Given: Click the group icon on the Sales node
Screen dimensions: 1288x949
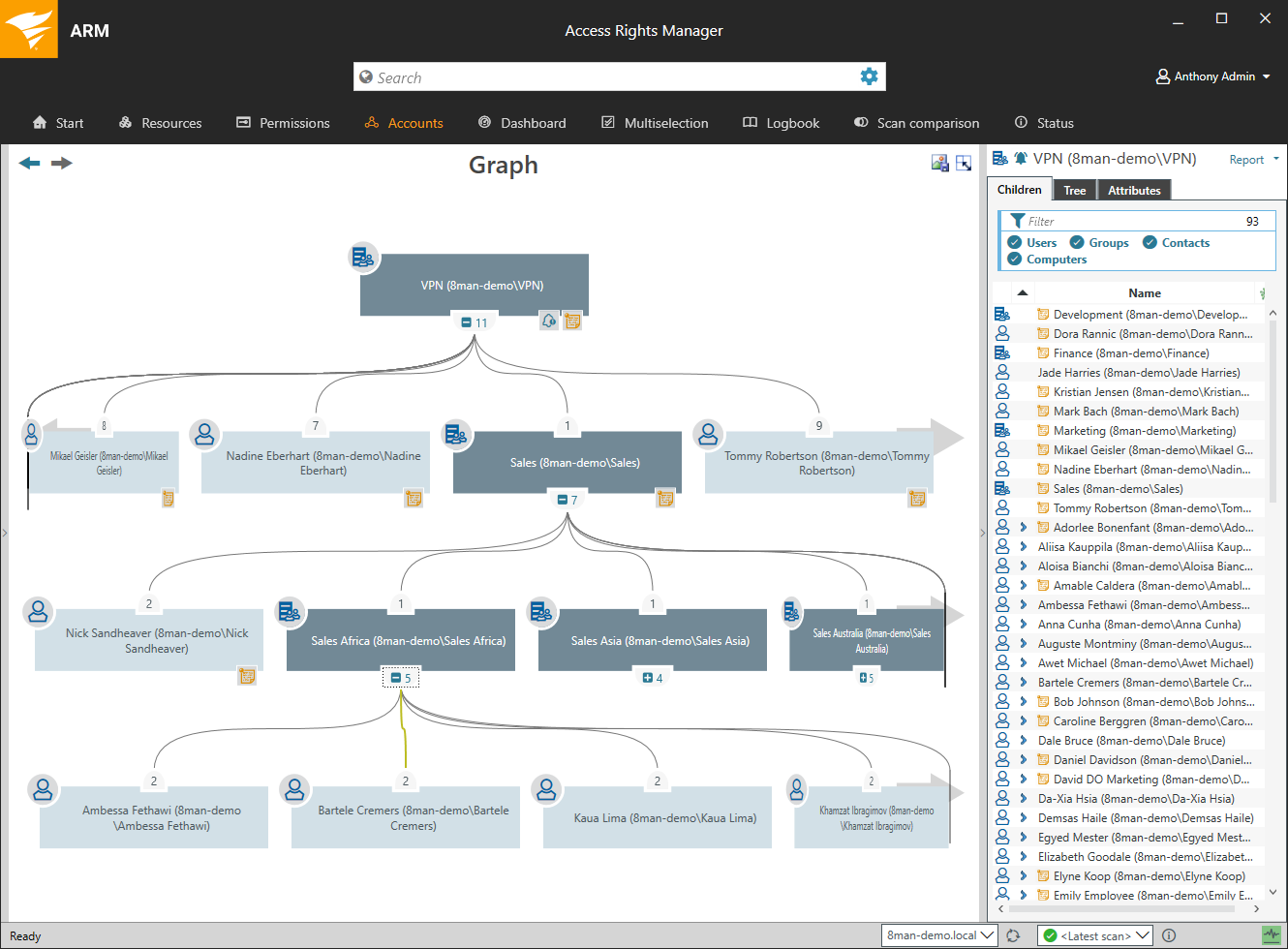Looking at the screenshot, I should click(x=456, y=434).
